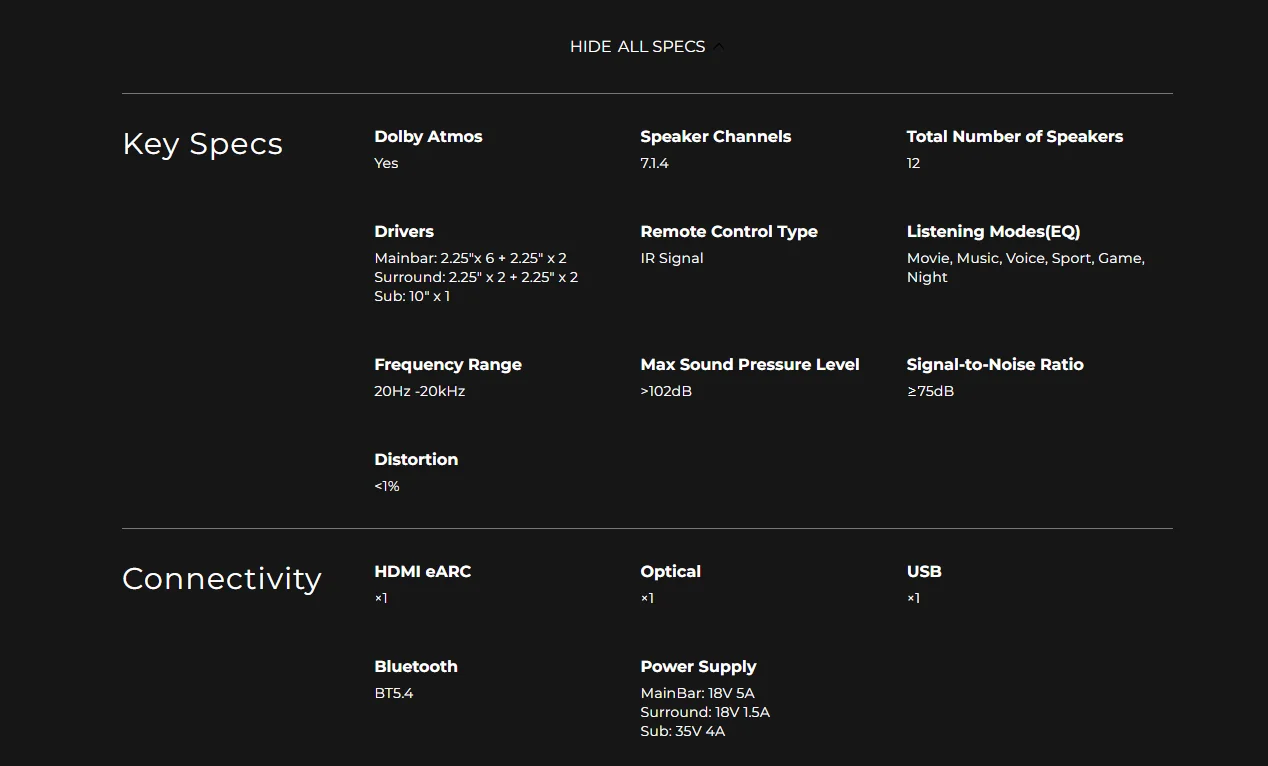This screenshot has width=1268, height=766.
Task: Click the Max Sound Pressure Level label
Action: [750, 365]
